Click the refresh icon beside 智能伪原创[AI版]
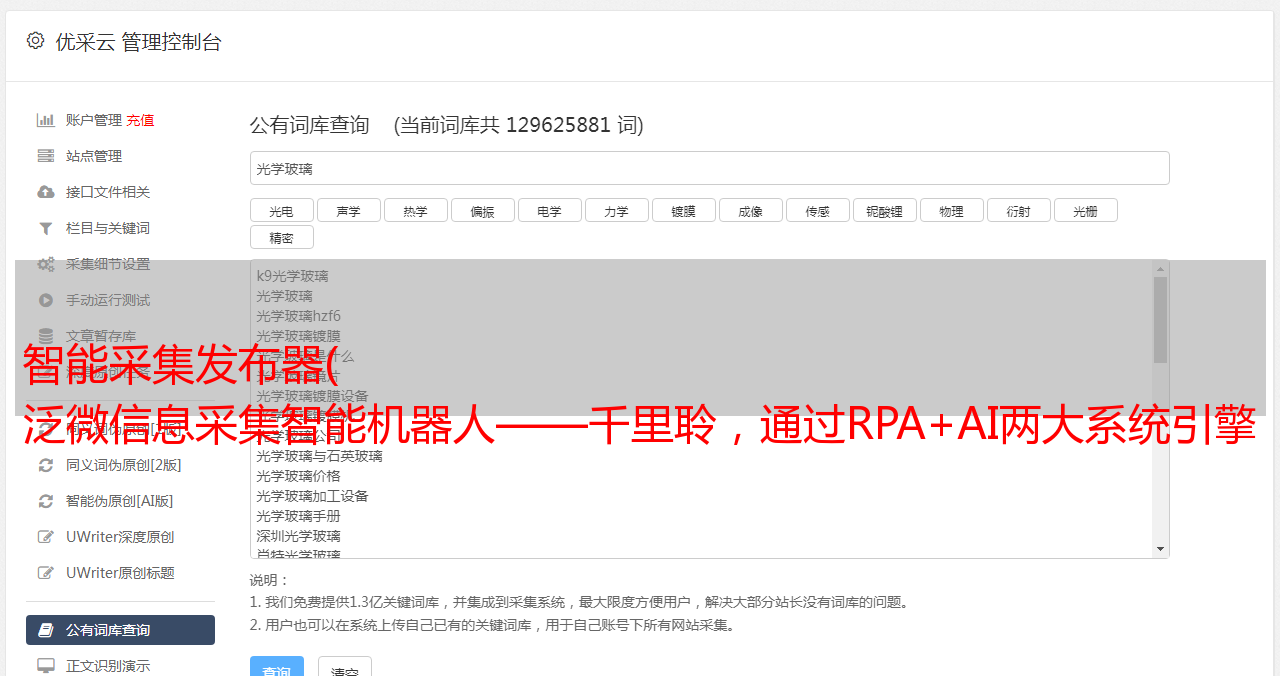Screen dimensions: 1280x676 (x=45, y=501)
